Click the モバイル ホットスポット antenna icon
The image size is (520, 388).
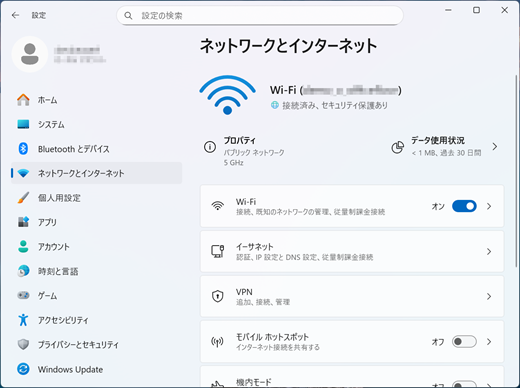coord(218,341)
